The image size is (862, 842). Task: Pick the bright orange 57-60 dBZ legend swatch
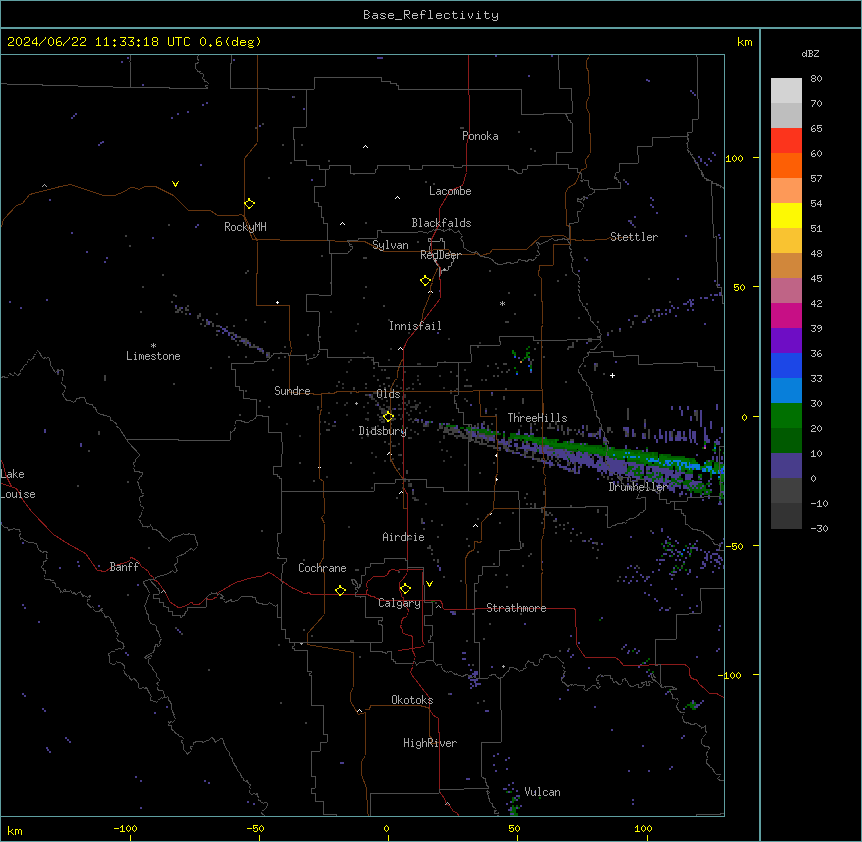click(786, 165)
